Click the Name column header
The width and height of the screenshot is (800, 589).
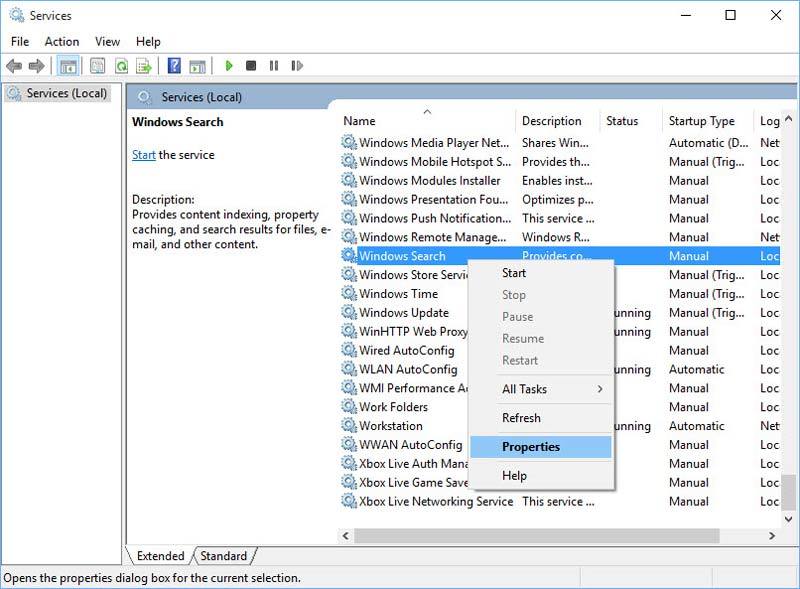click(x=360, y=120)
